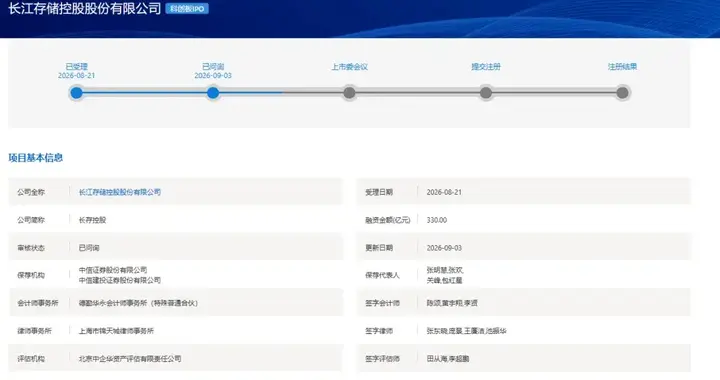
Task: Click the 公司简称 field label
Action: (31, 220)
